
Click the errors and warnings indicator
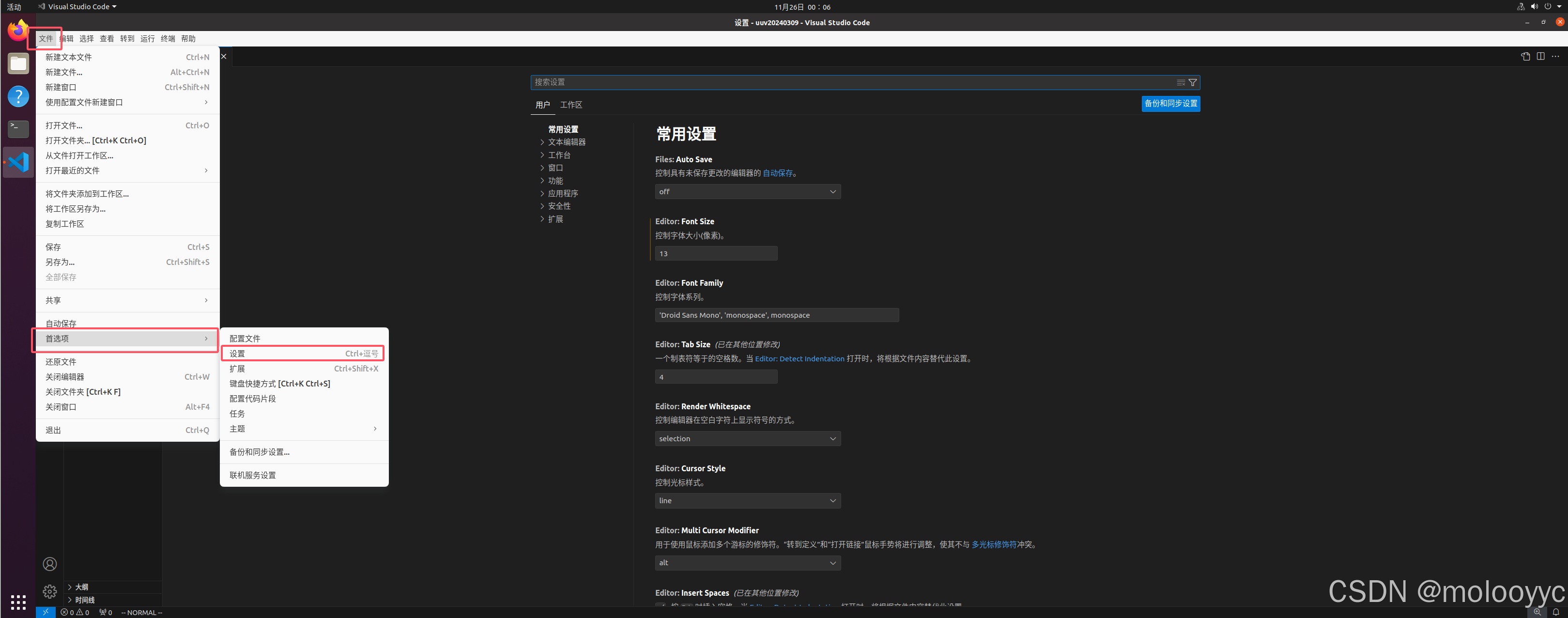coord(74,613)
